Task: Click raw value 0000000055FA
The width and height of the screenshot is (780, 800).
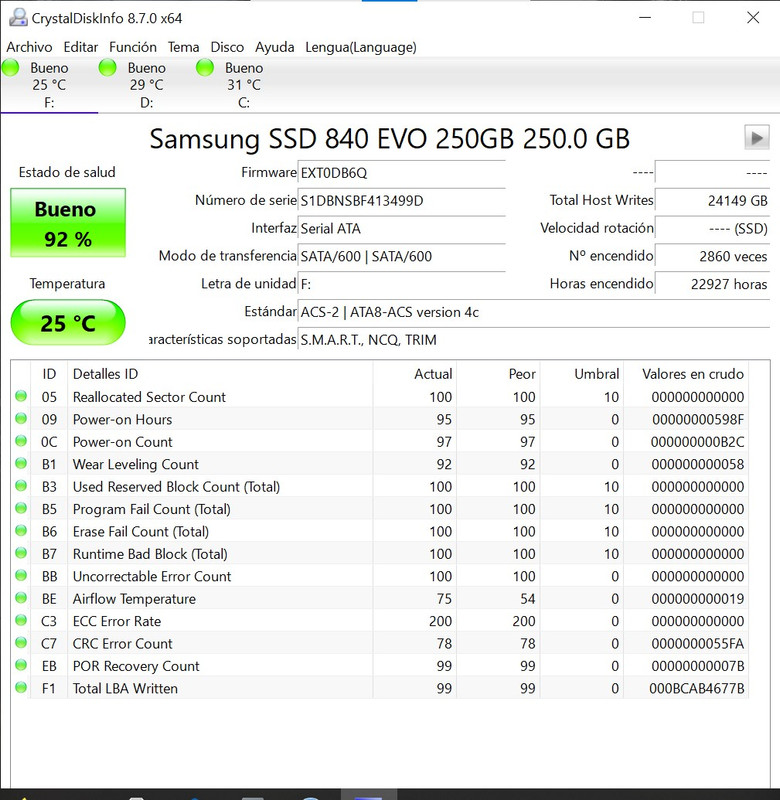Action: (698, 644)
